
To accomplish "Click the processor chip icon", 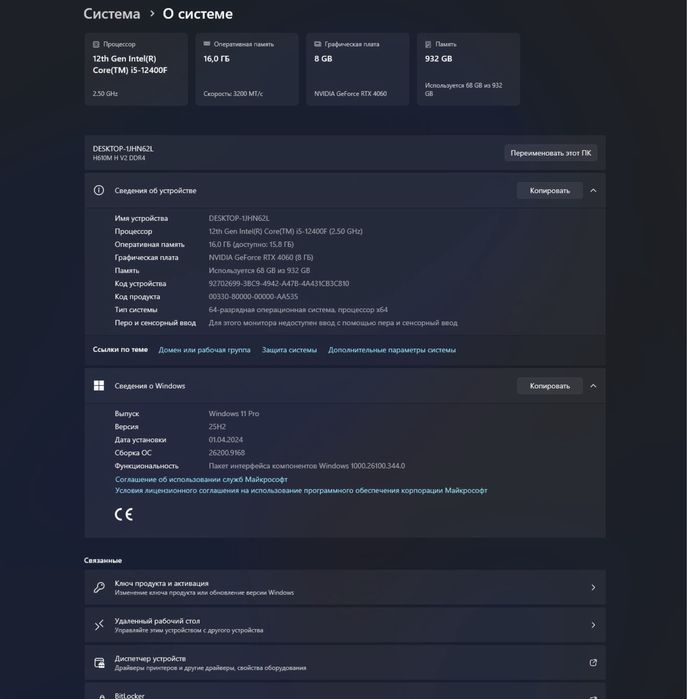I will pos(96,44).
